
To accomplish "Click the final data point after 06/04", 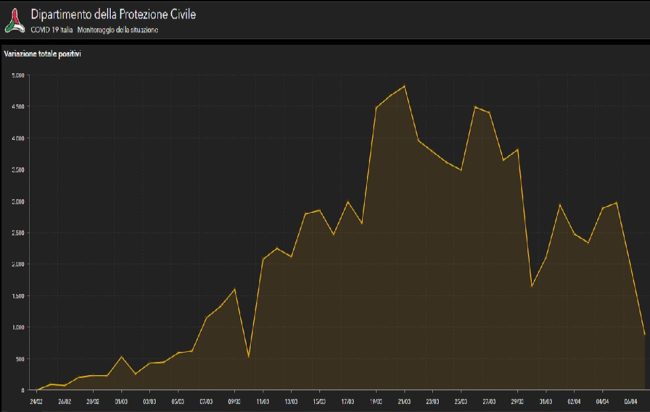I will 644,334.
